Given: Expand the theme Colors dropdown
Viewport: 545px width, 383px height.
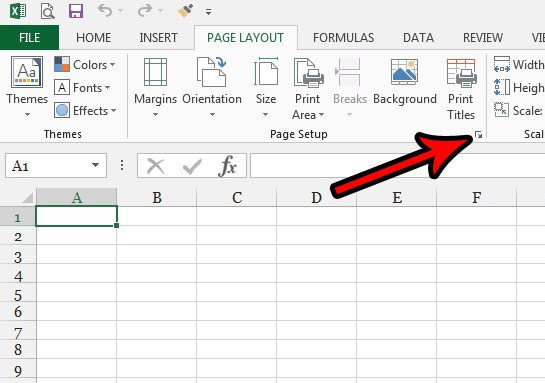Looking at the screenshot, I should (84, 65).
